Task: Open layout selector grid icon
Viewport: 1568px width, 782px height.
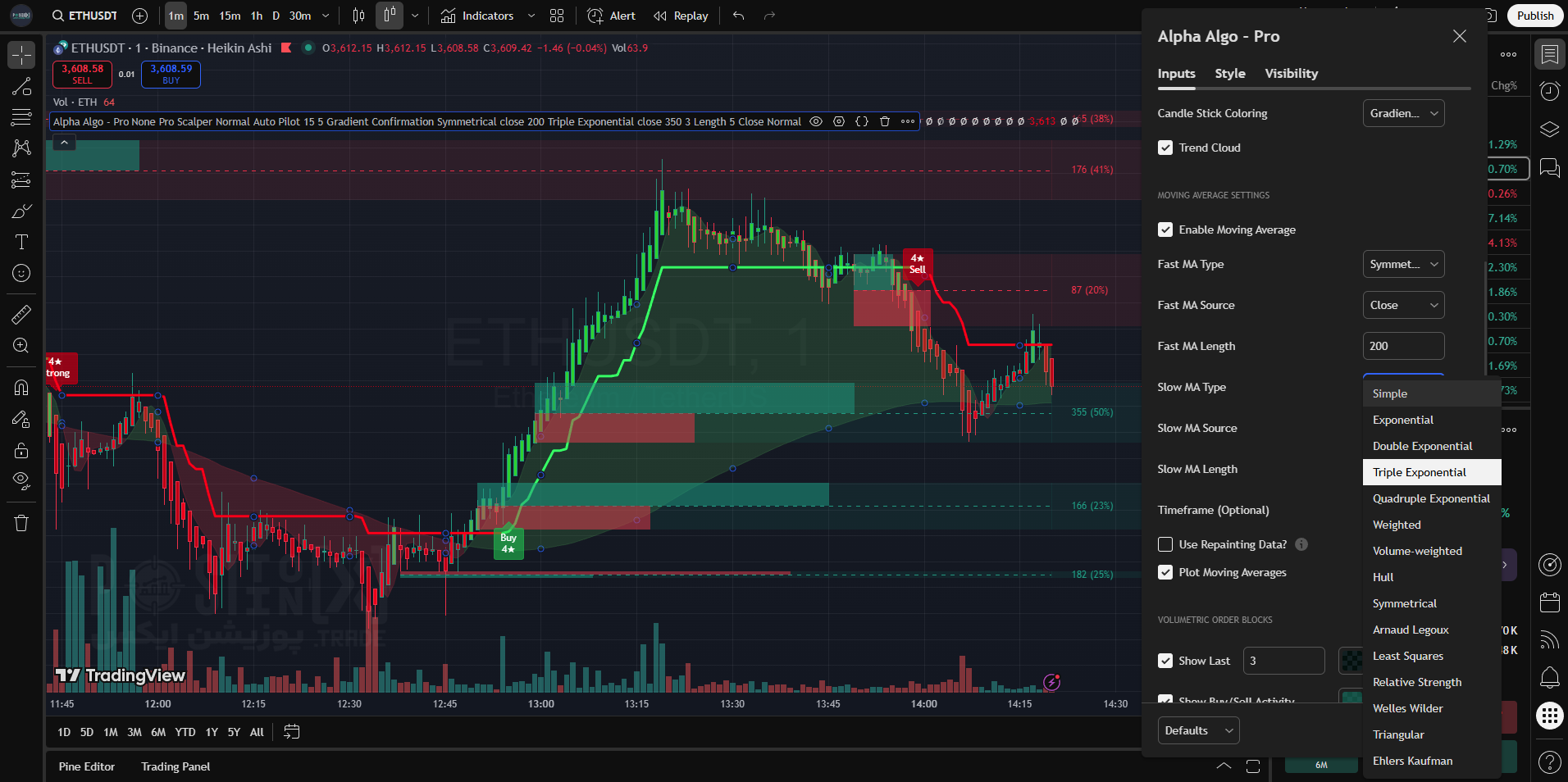Action: click(x=557, y=16)
